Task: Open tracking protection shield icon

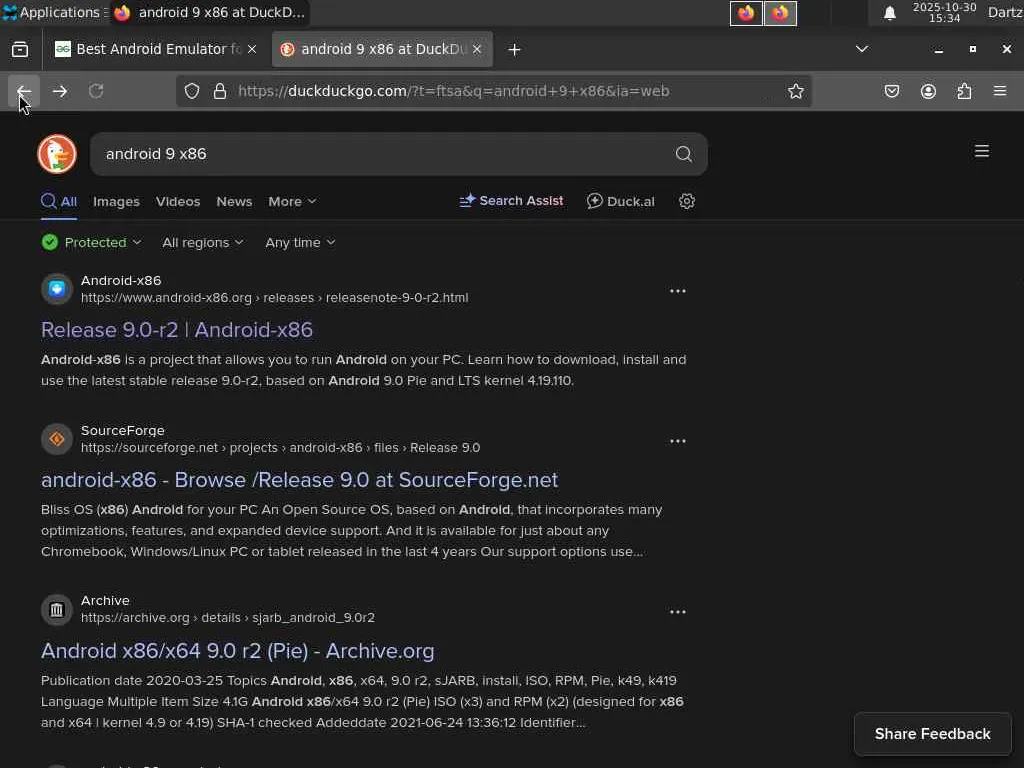Action: point(191,91)
